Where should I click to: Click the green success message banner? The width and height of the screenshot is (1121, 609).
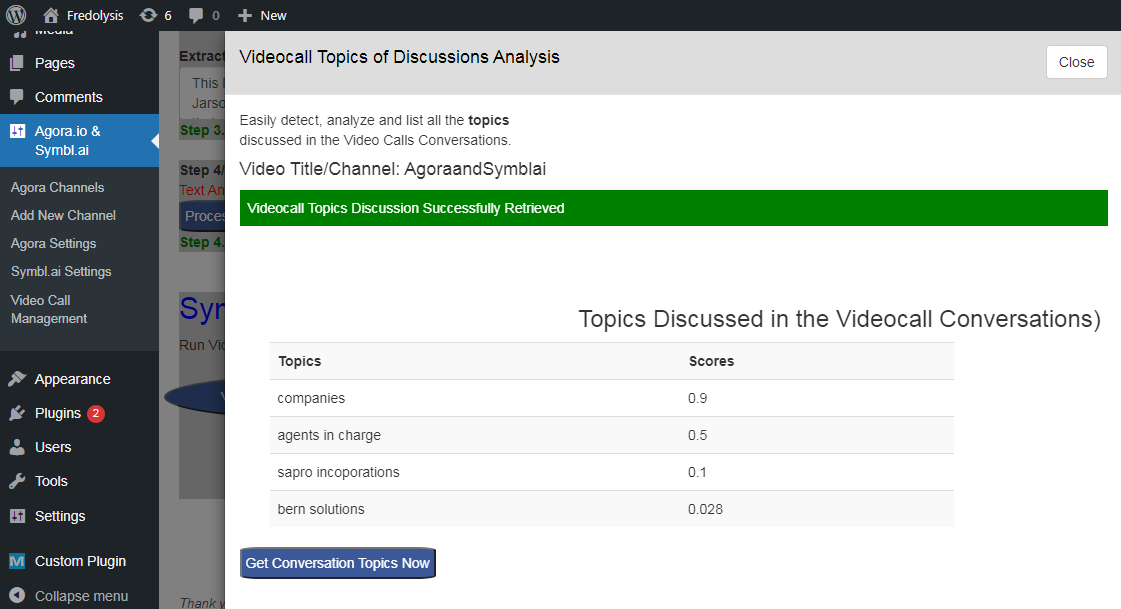[x=673, y=208]
